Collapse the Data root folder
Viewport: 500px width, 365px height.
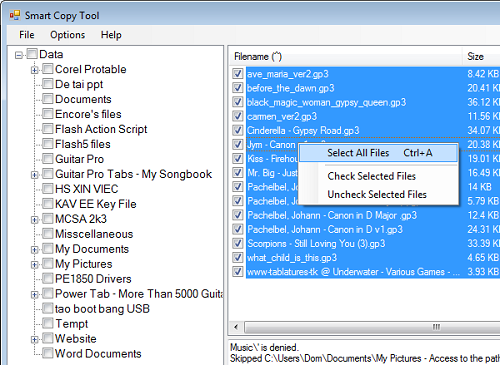pos(19,55)
